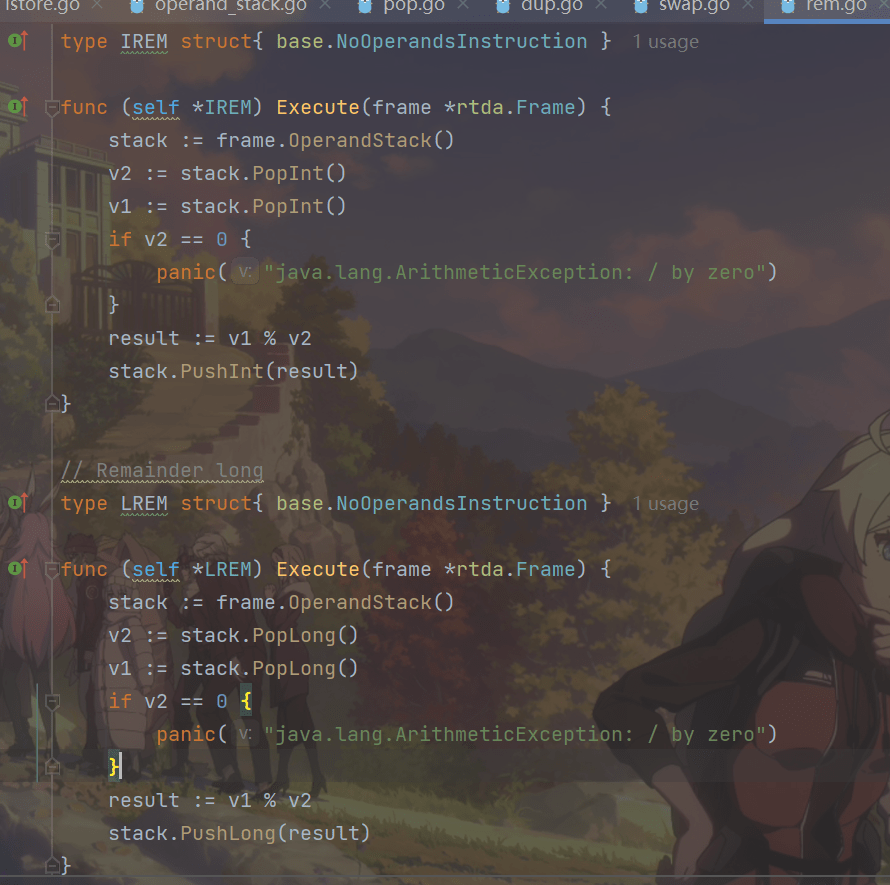Click the '1 usage' hint next to LREM struct

tap(665, 504)
